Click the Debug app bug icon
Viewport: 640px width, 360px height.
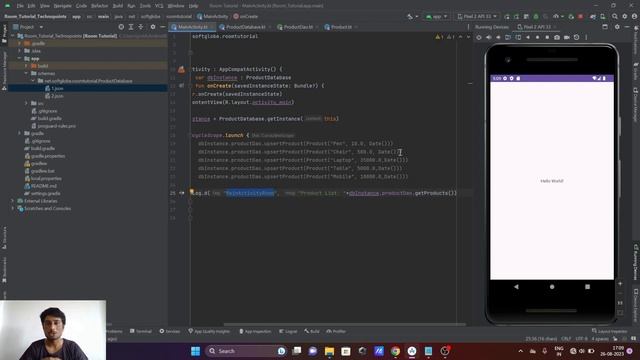coord(536,16)
